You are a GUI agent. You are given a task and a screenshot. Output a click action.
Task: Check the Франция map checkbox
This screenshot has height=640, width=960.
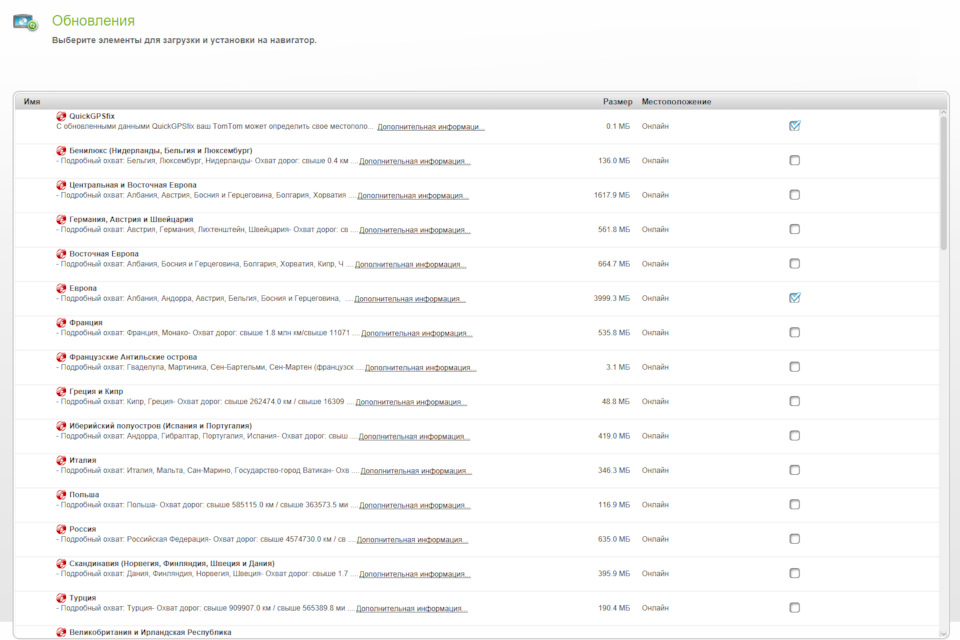[794, 333]
